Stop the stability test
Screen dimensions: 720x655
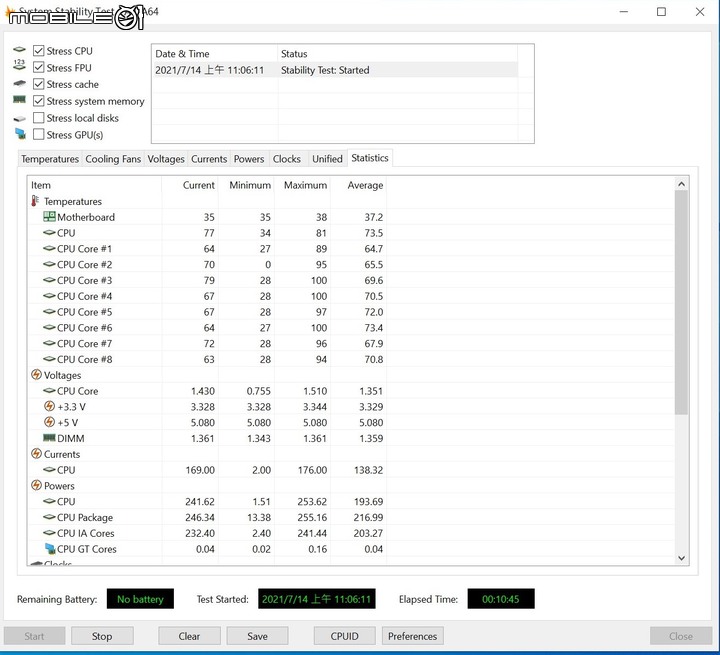coord(102,636)
